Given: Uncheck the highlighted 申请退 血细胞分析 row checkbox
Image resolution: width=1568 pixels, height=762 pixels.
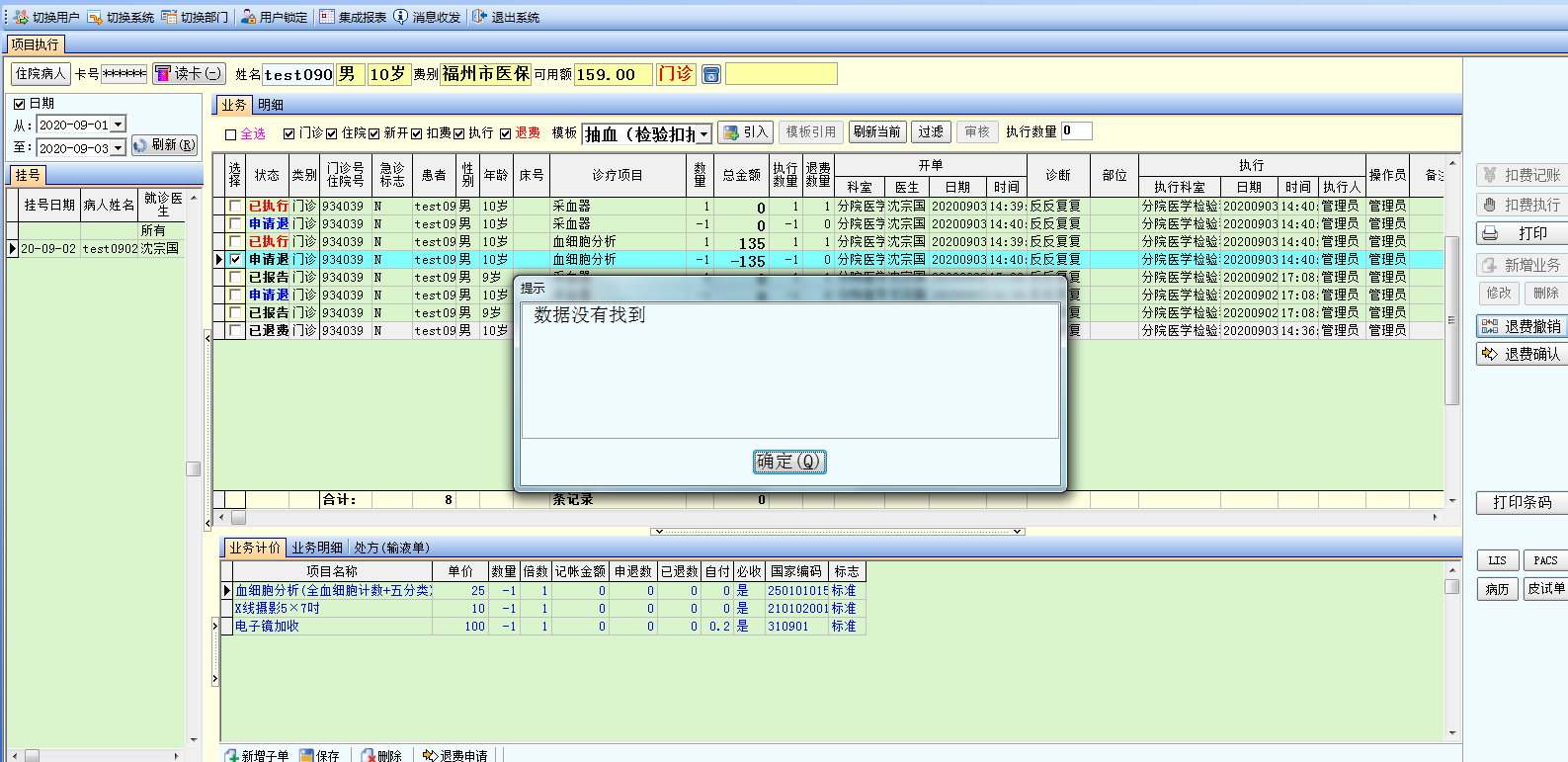Looking at the screenshot, I should click(235, 260).
